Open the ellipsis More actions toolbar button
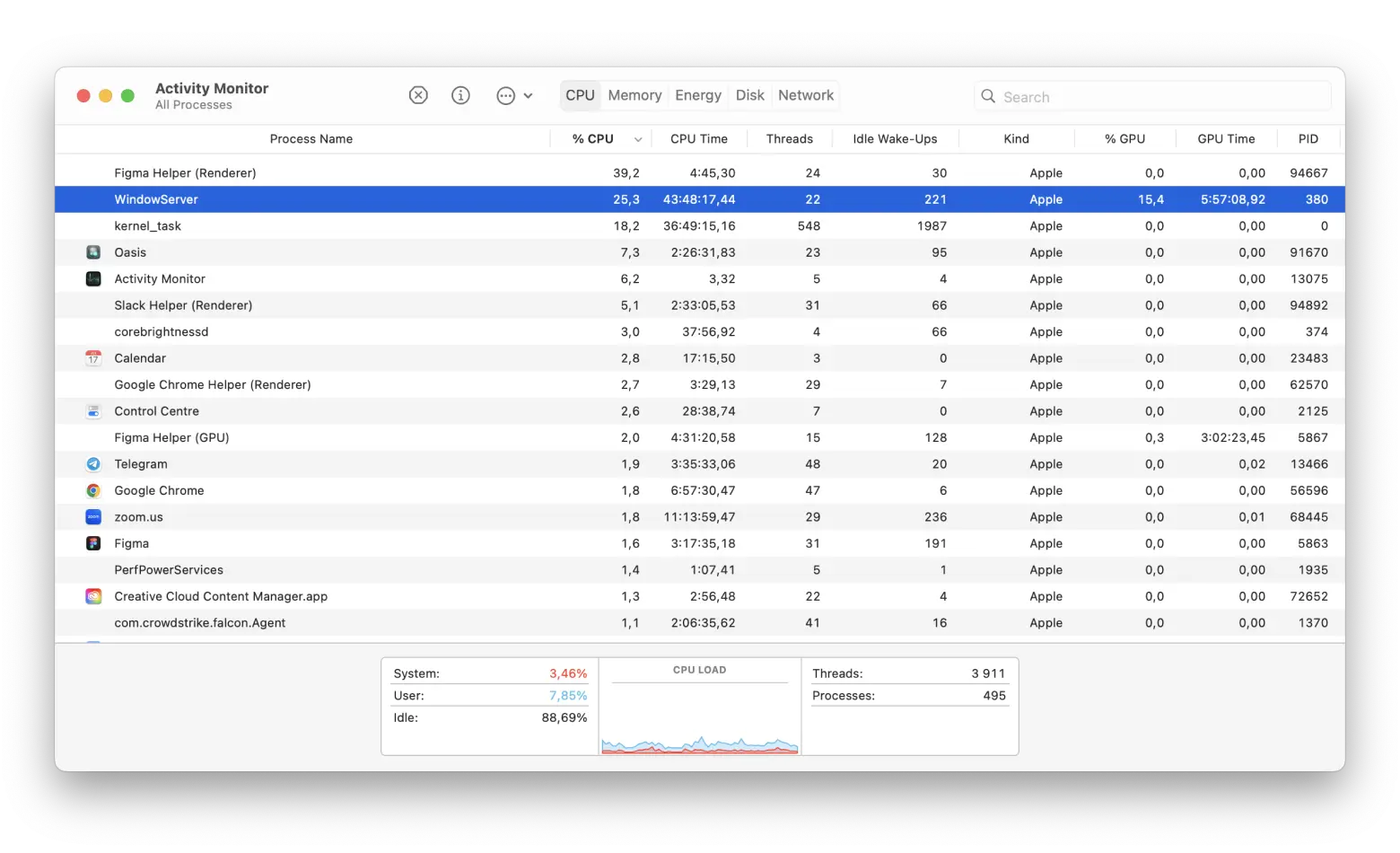This screenshot has width=1400, height=853. point(506,95)
